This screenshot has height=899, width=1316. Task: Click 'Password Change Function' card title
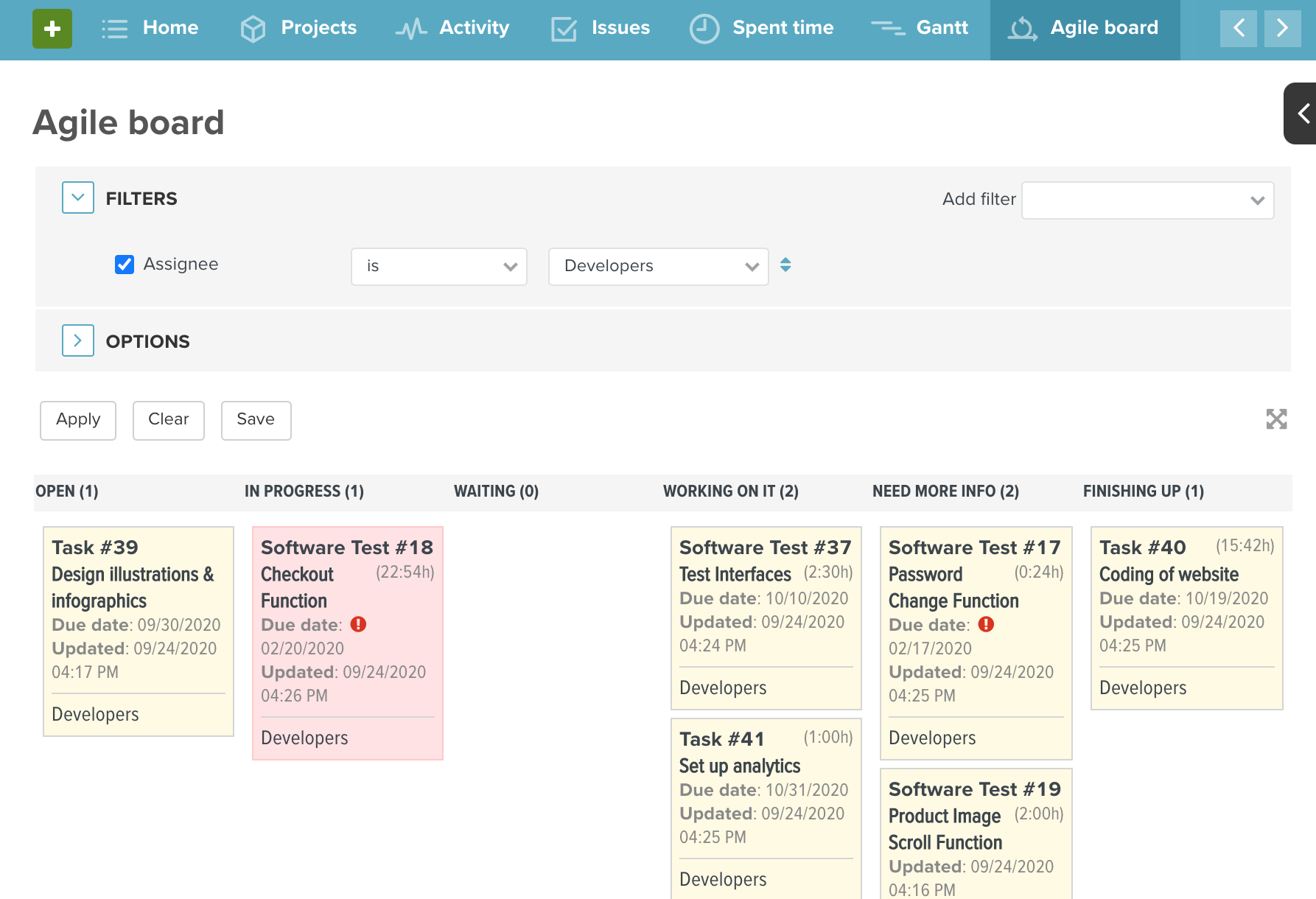point(953,587)
